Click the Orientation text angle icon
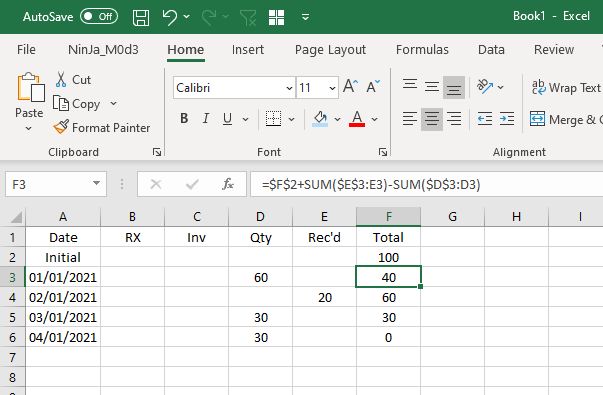603x395 pixels. click(x=485, y=87)
